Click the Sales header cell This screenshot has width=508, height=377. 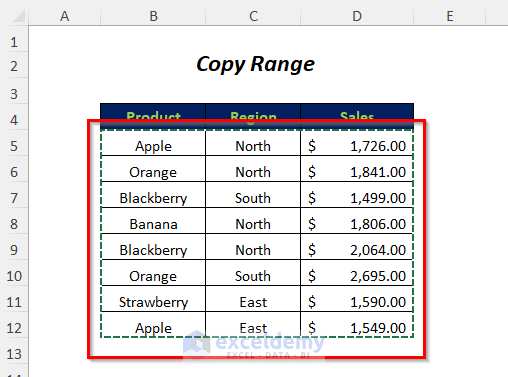(357, 117)
